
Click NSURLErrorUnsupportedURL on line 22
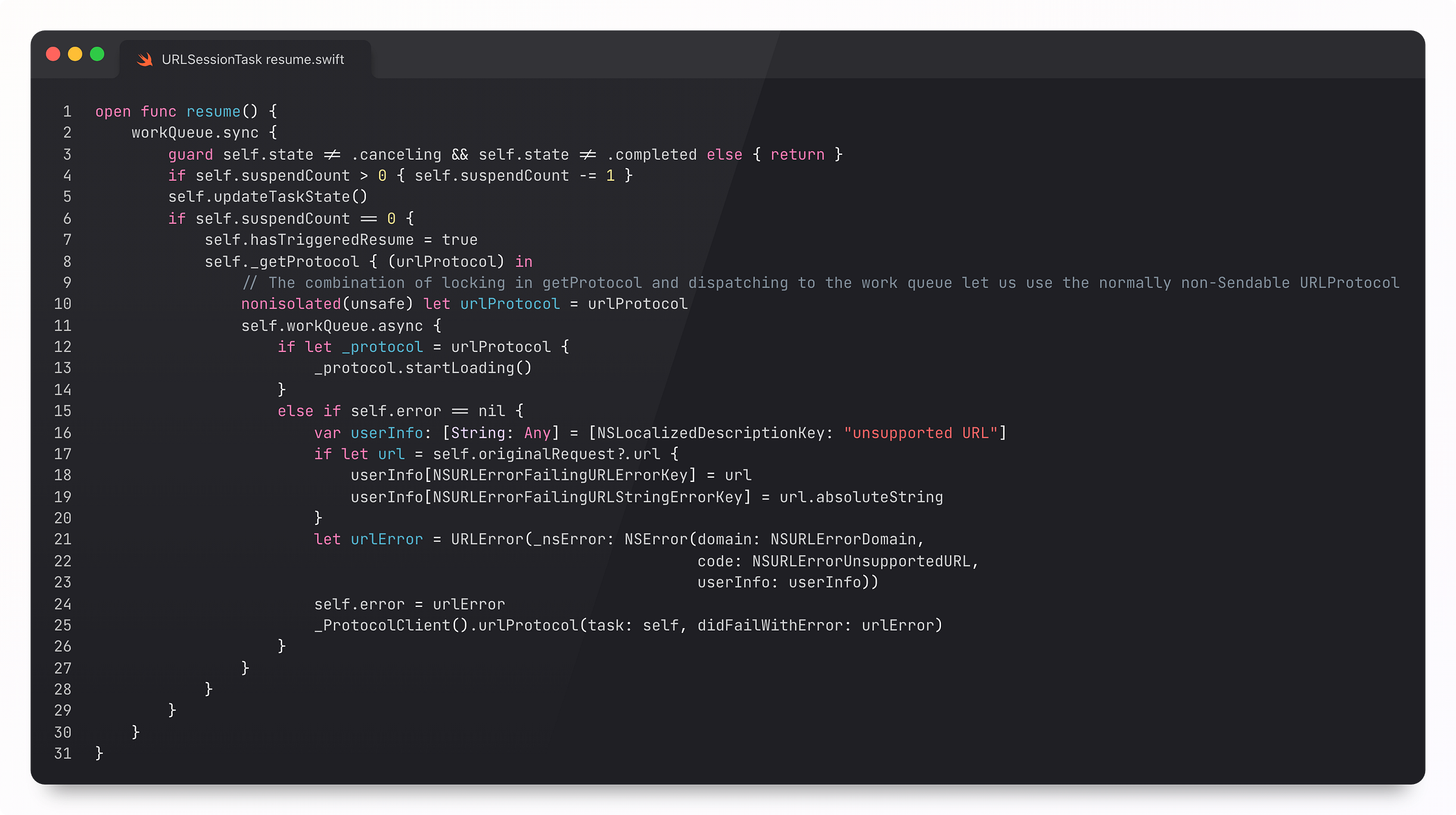click(x=862, y=561)
